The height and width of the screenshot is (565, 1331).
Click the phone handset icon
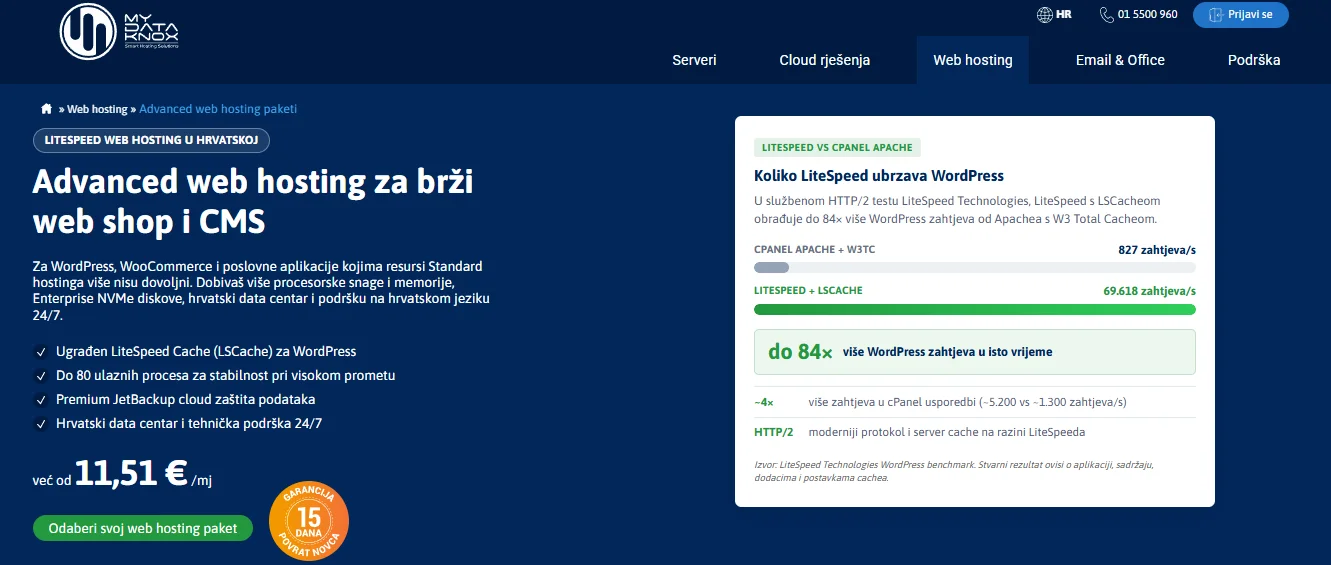(x=1106, y=15)
